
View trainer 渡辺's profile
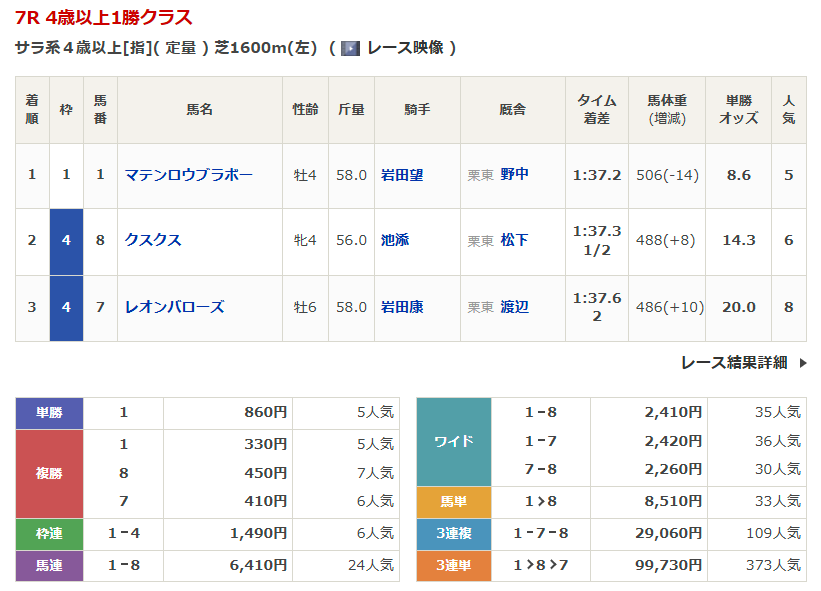point(515,307)
